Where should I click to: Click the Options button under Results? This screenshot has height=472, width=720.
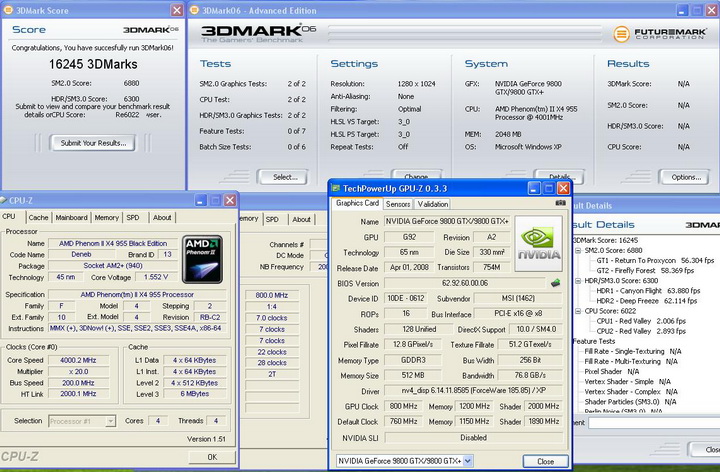[x=685, y=177]
